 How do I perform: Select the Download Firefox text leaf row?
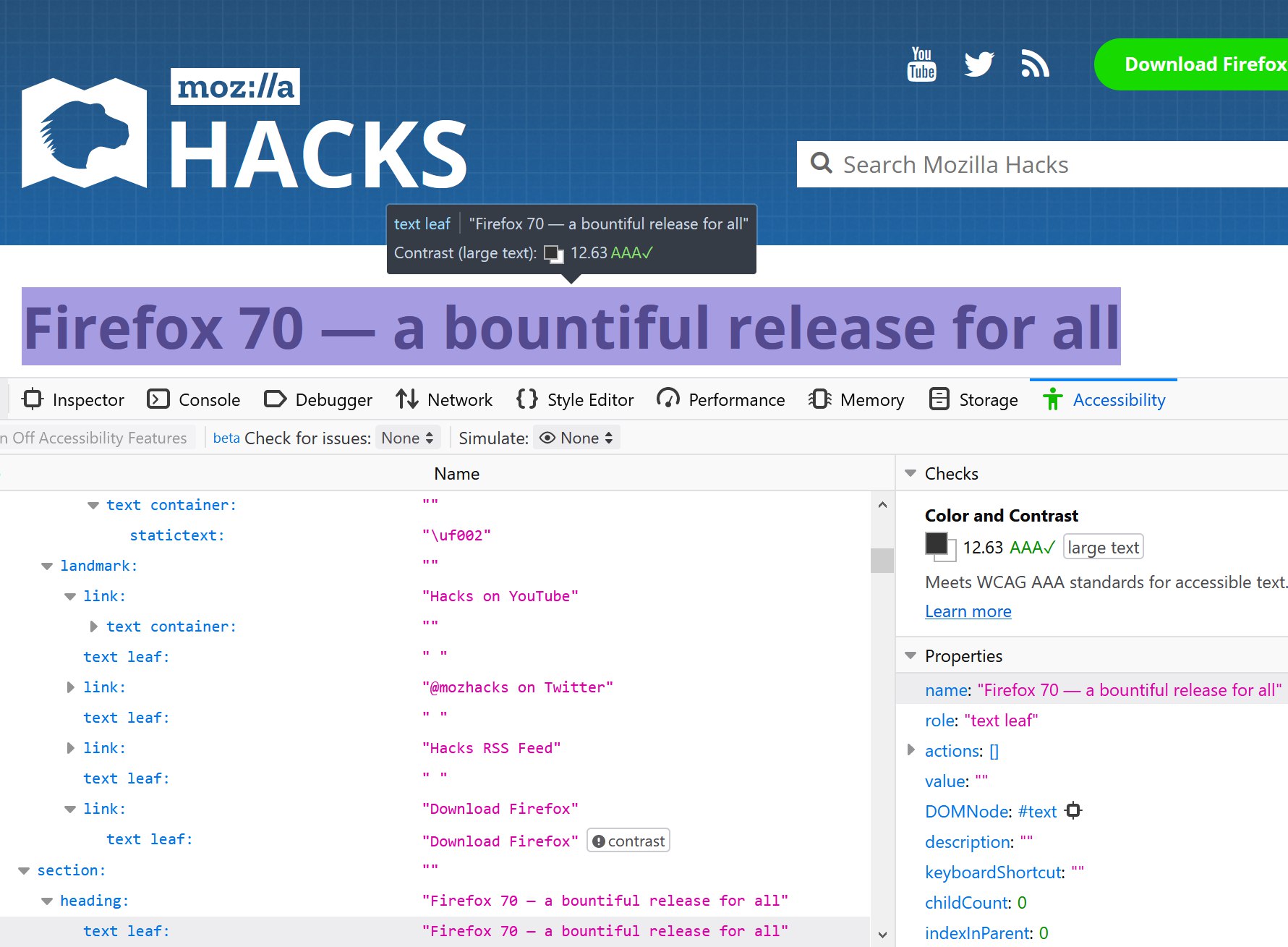click(x=435, y=840)
